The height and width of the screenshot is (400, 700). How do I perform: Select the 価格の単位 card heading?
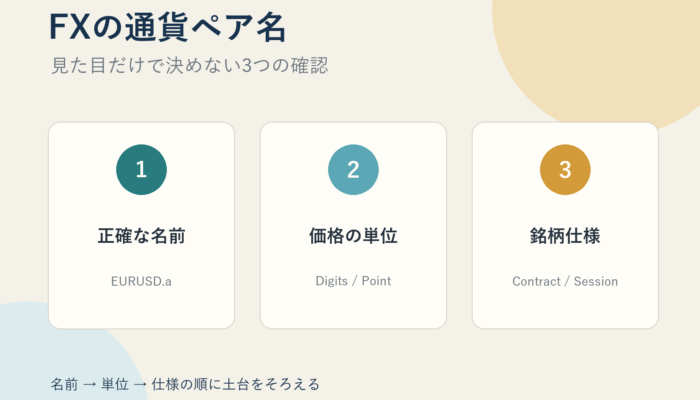coord(353,236)
